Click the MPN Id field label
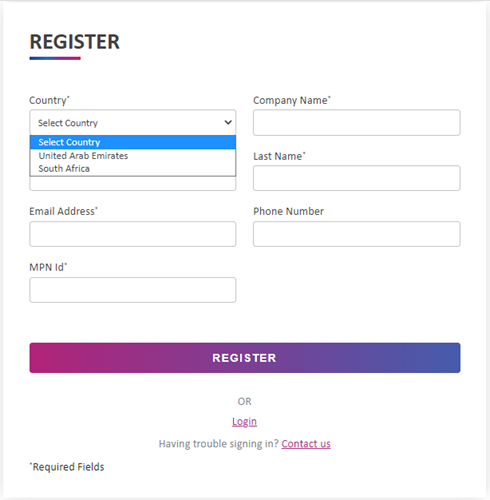 48,267
